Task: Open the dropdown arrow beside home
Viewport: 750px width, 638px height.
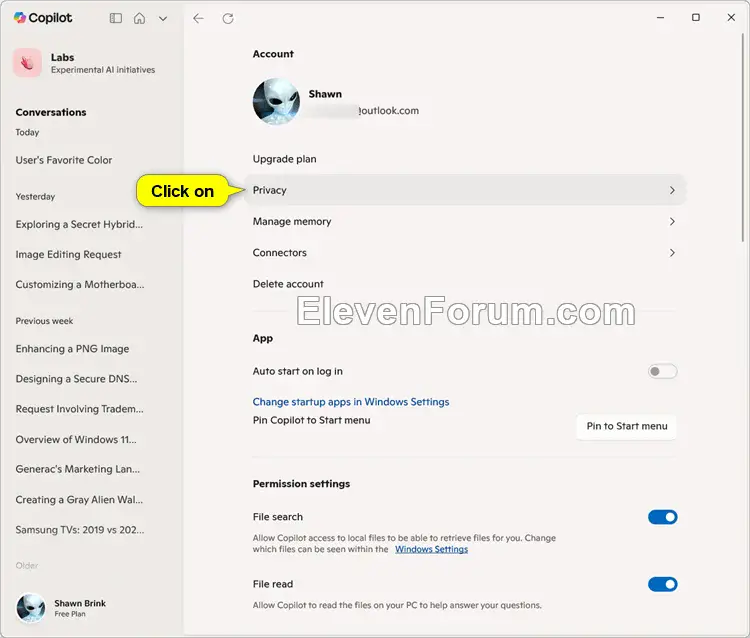Action: 163,19
